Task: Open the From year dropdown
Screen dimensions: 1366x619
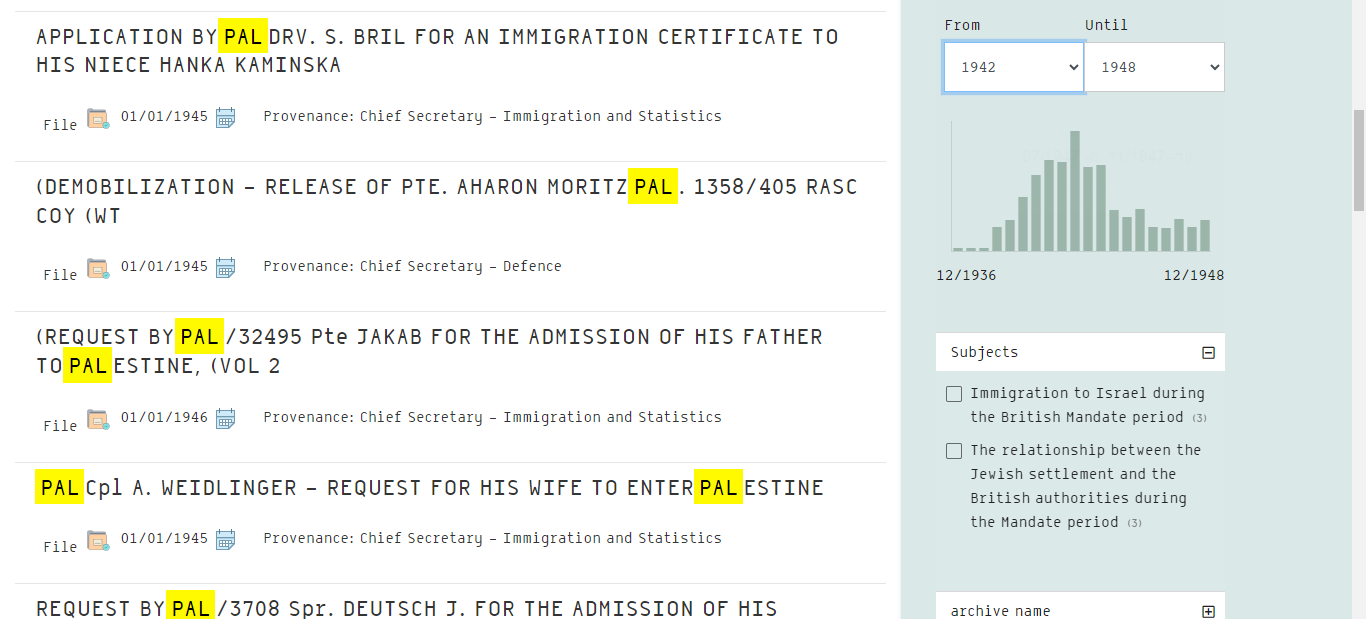Action: pyautogui.click(x=1014, y=67)
